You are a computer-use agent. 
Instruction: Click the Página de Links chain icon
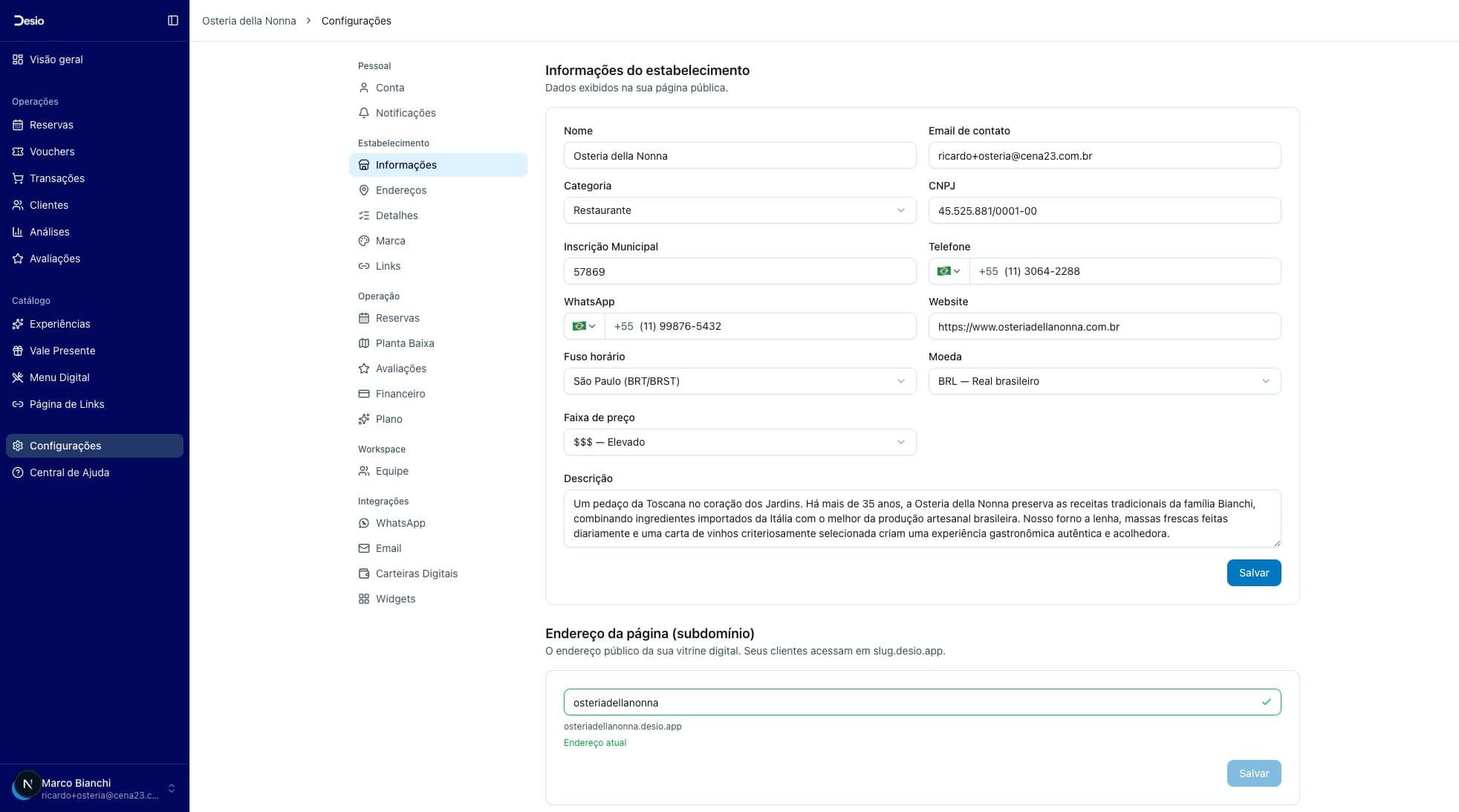18,404
